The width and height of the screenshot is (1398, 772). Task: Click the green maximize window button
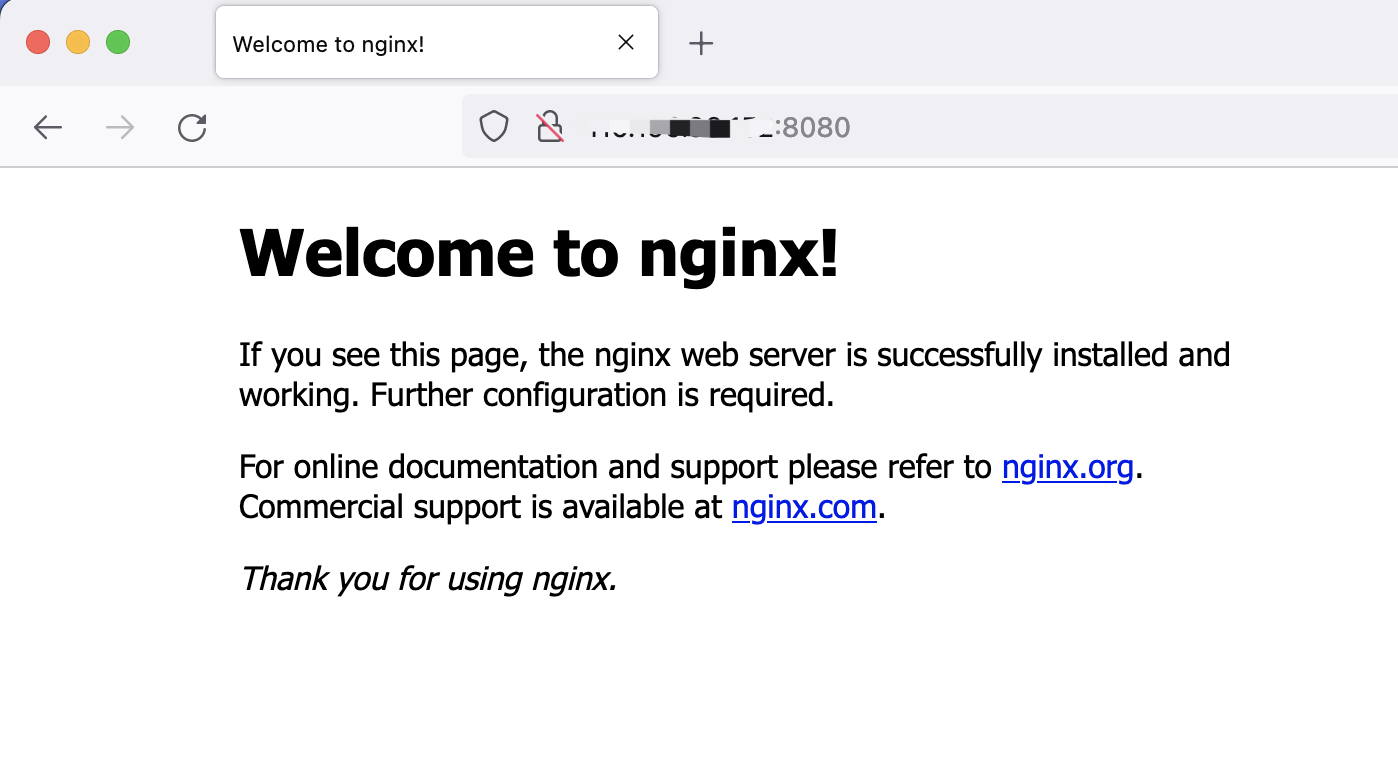click(118, 42)
